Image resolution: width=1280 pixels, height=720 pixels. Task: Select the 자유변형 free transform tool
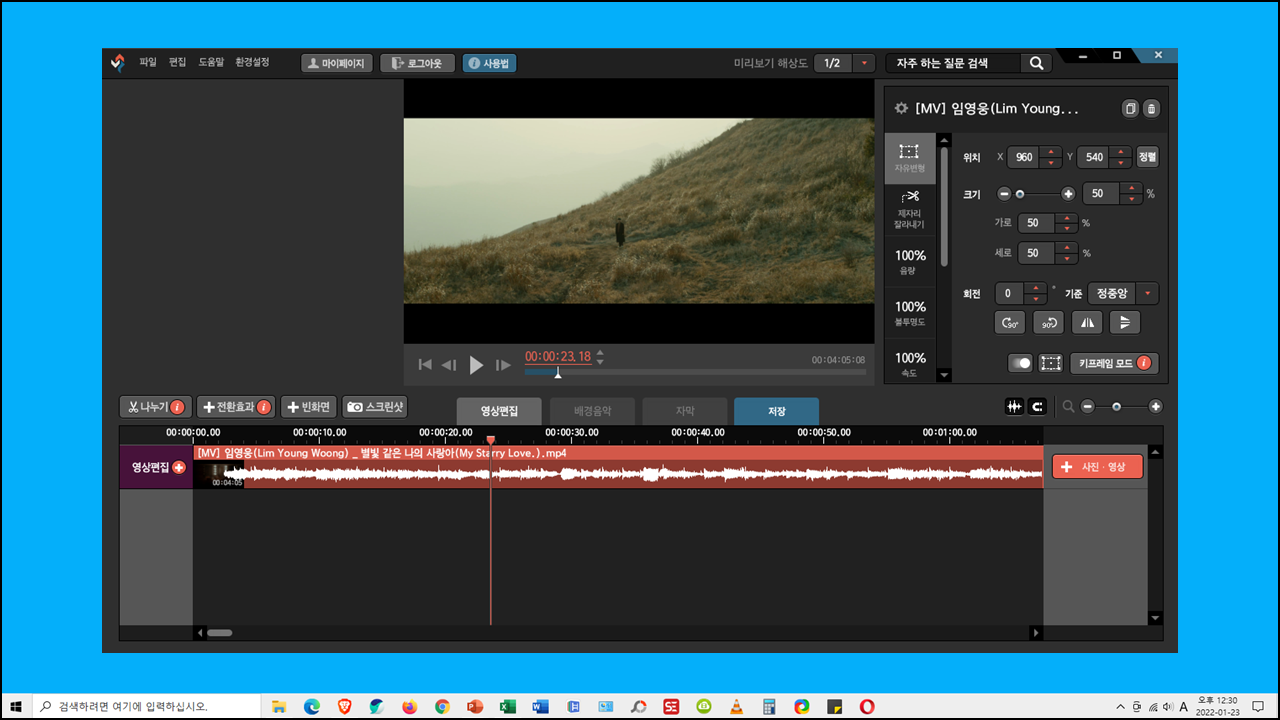[909, 159]
